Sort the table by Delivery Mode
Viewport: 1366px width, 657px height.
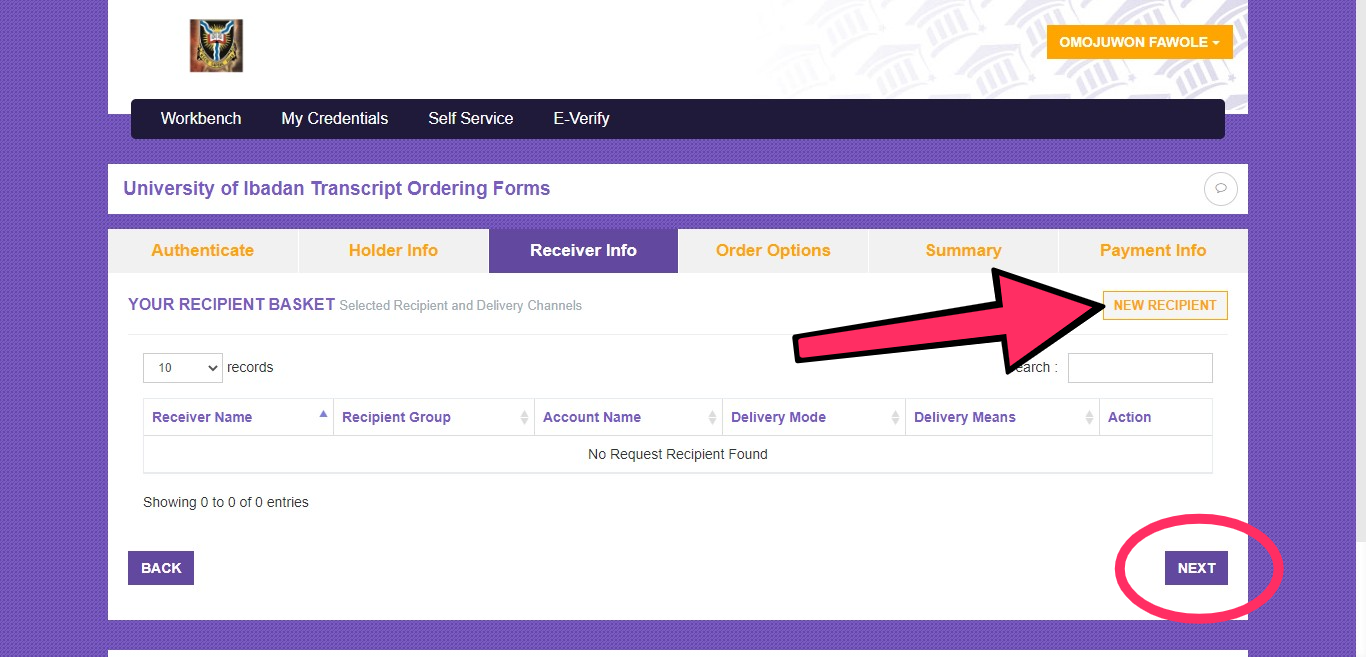[x=893, y=417]
